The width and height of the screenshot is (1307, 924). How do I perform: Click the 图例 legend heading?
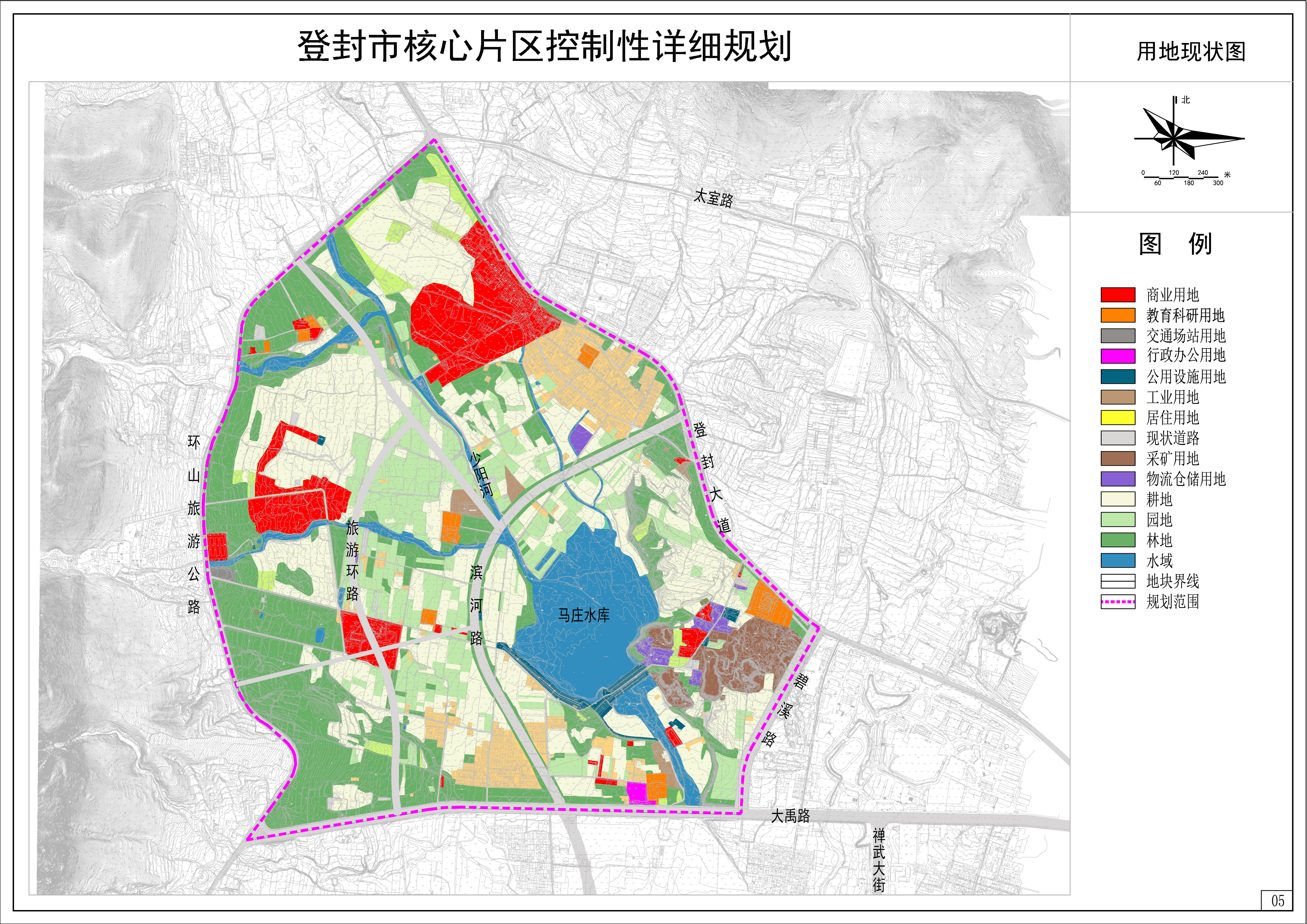point(1175,244)
